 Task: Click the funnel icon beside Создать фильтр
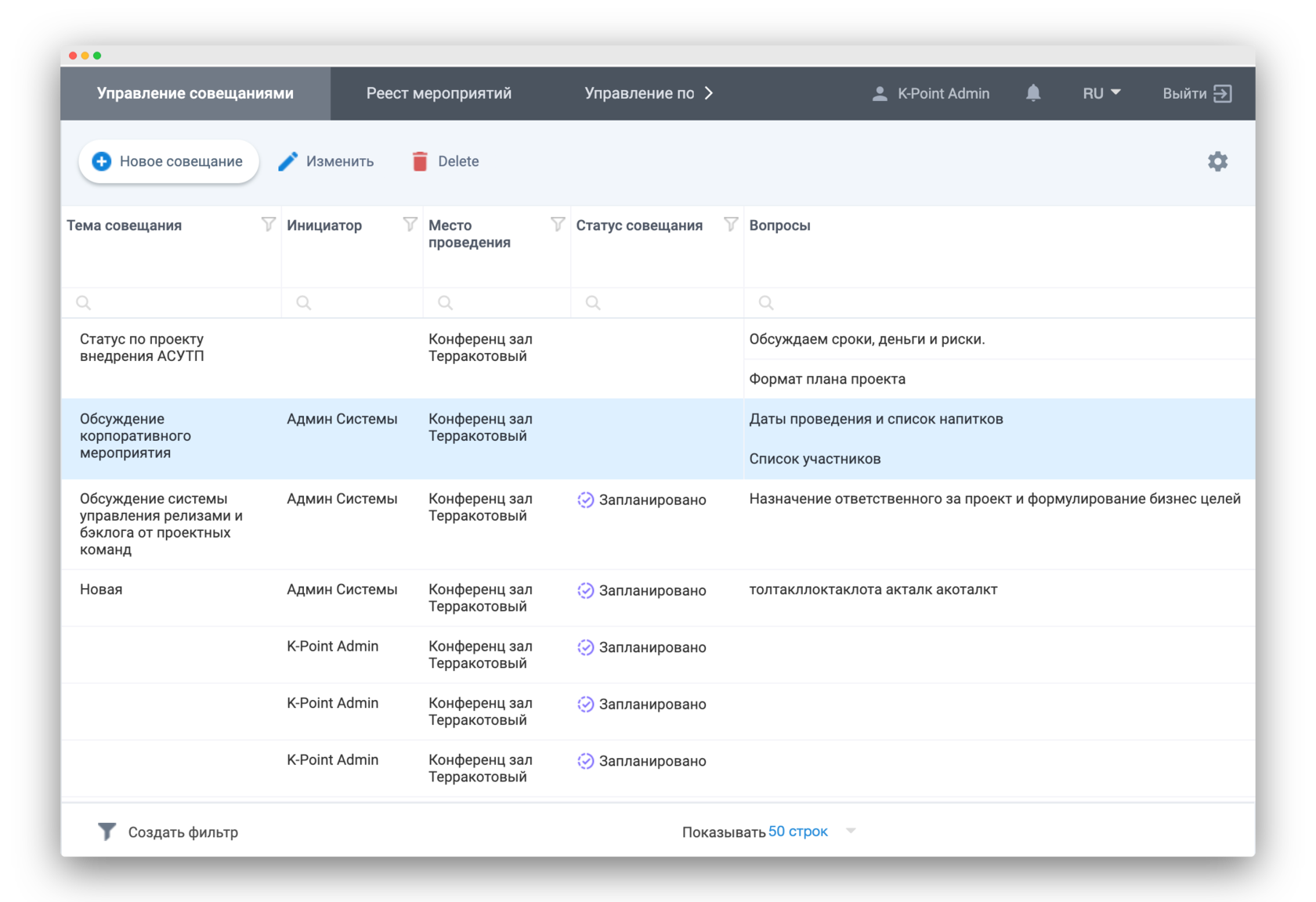tap(107, 832)
